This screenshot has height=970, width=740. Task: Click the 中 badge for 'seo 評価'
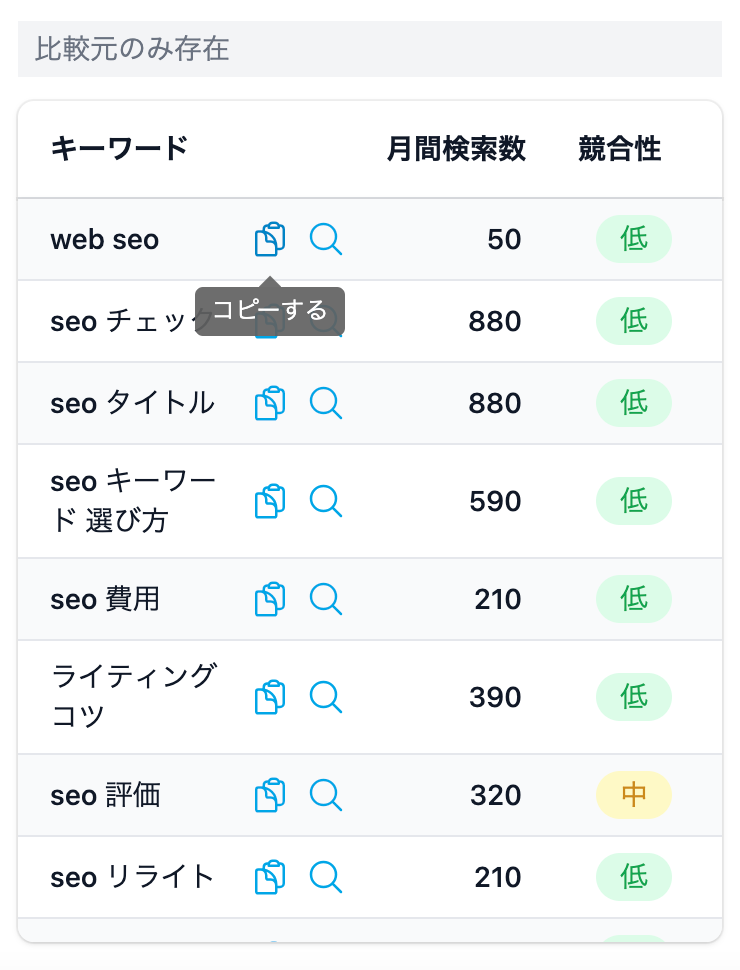tap(634, 795)
